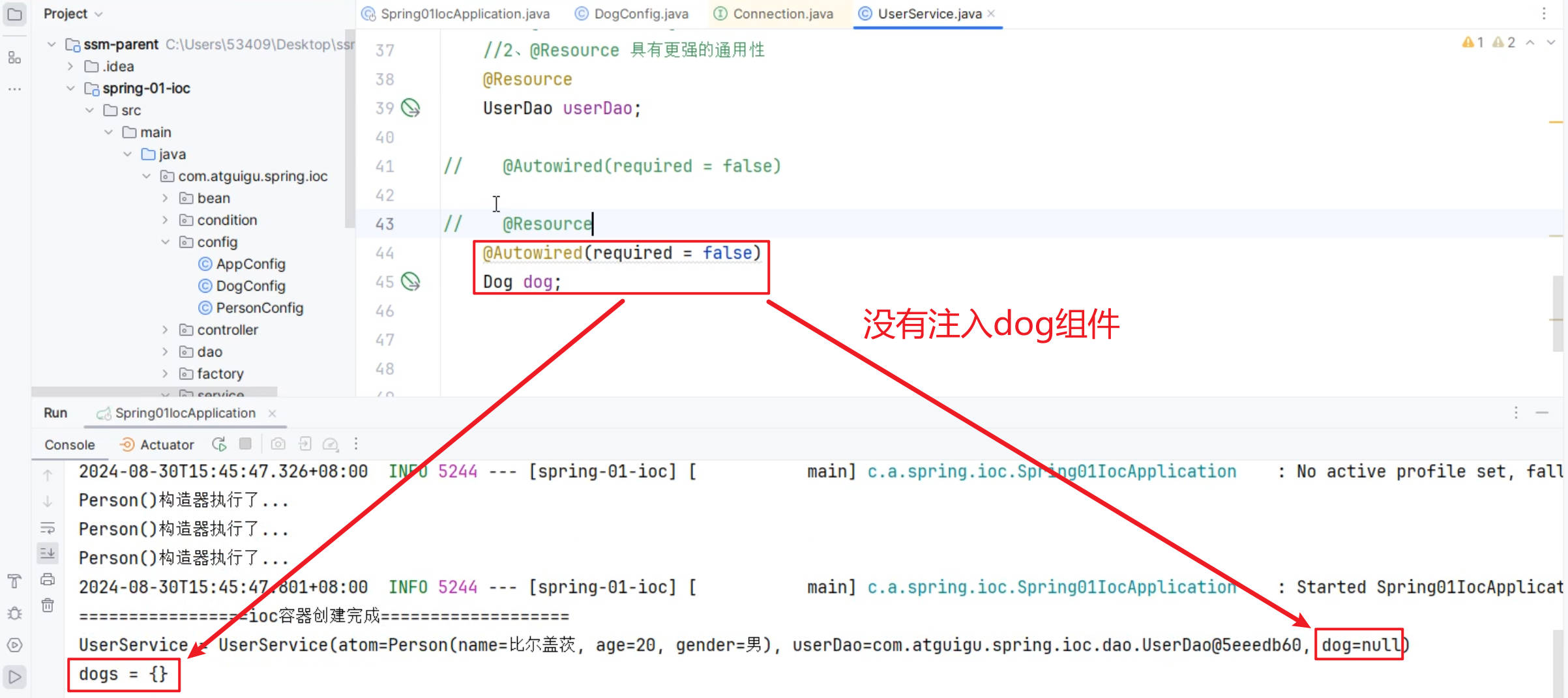Toggle soft-wrap in the console
The image size is (1568, 698).
(x=48, y=528)
